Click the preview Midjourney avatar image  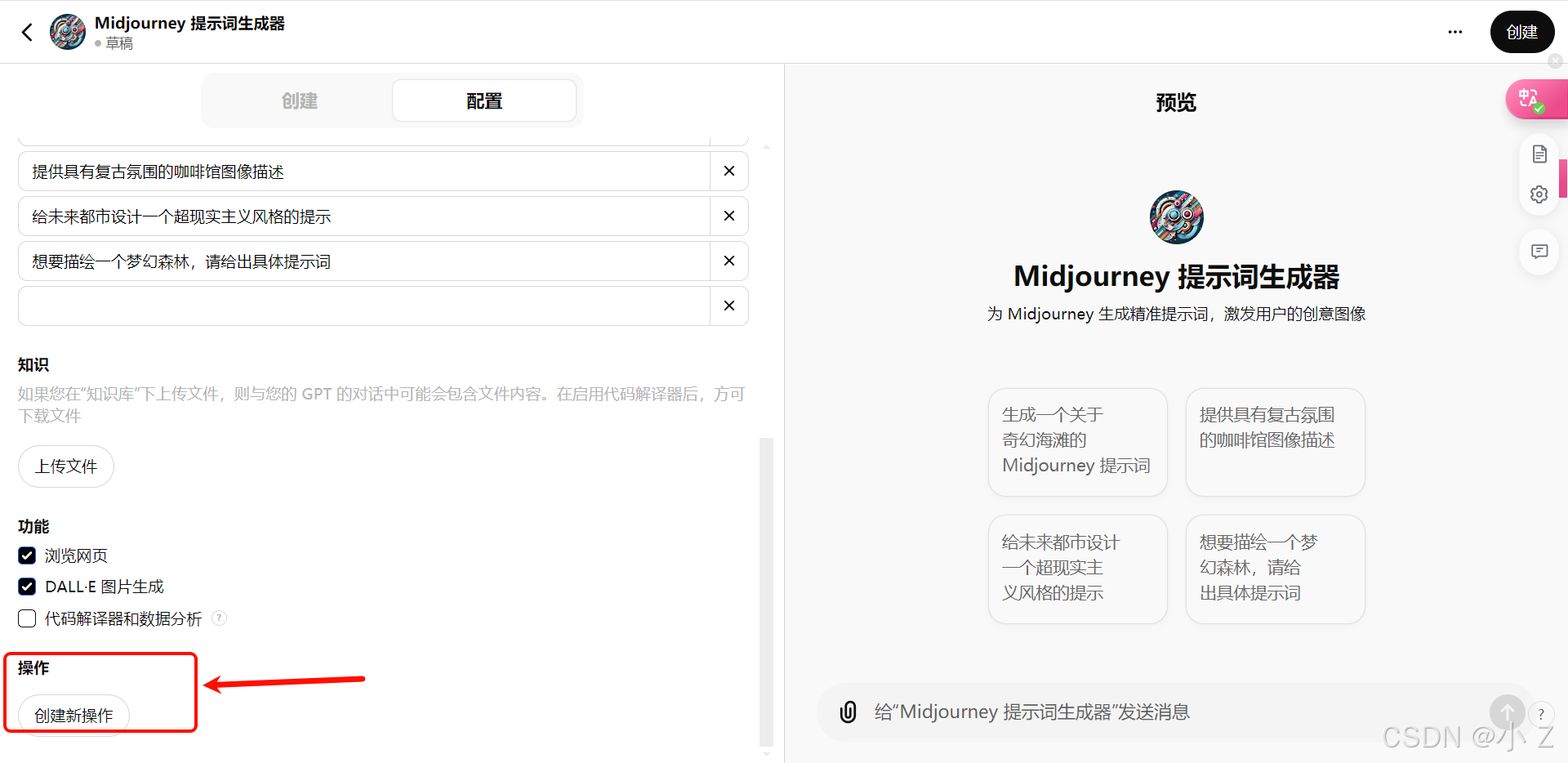point(1176,217)
